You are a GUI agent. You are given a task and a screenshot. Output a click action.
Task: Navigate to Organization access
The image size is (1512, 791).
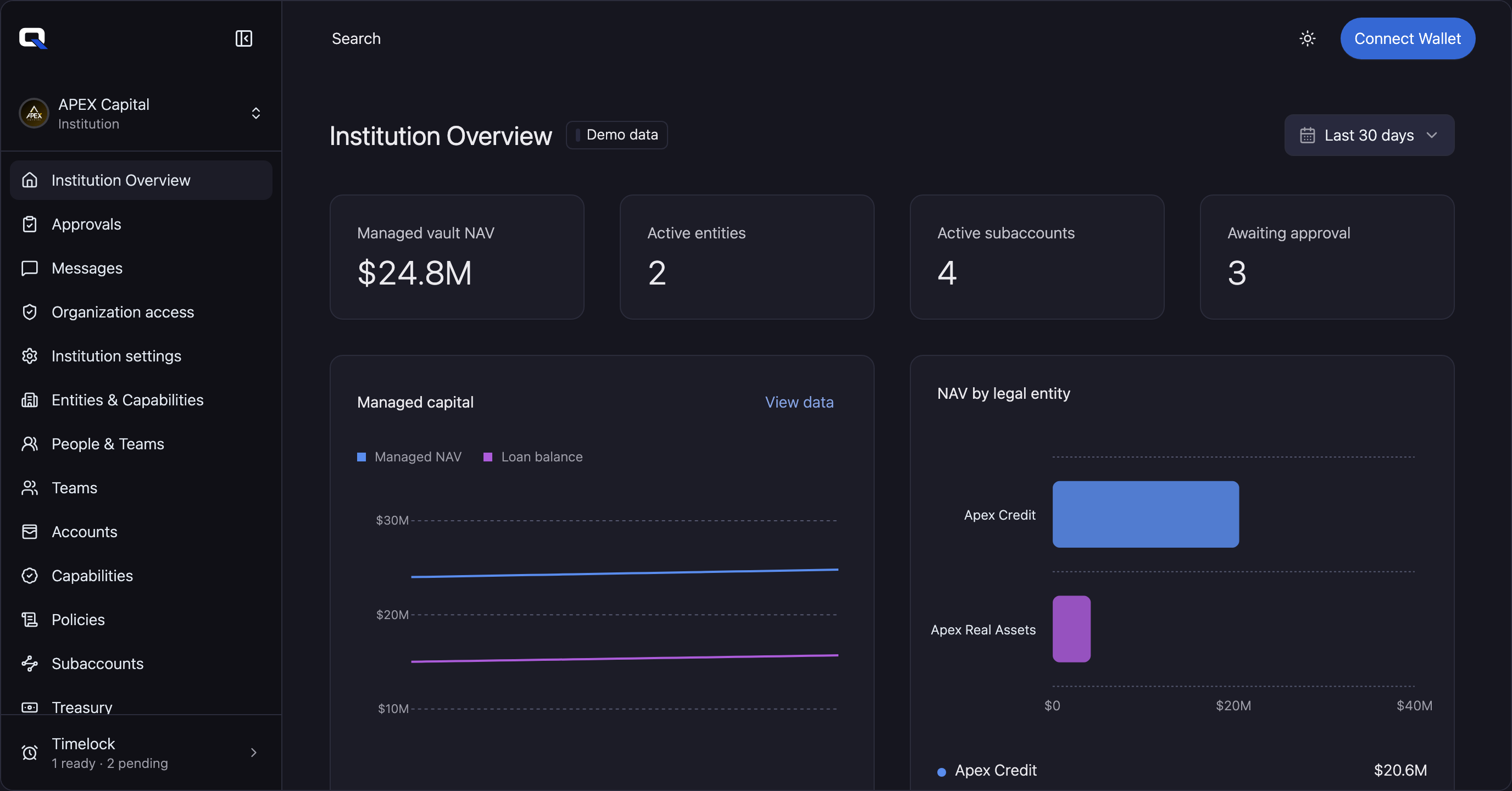141,312
